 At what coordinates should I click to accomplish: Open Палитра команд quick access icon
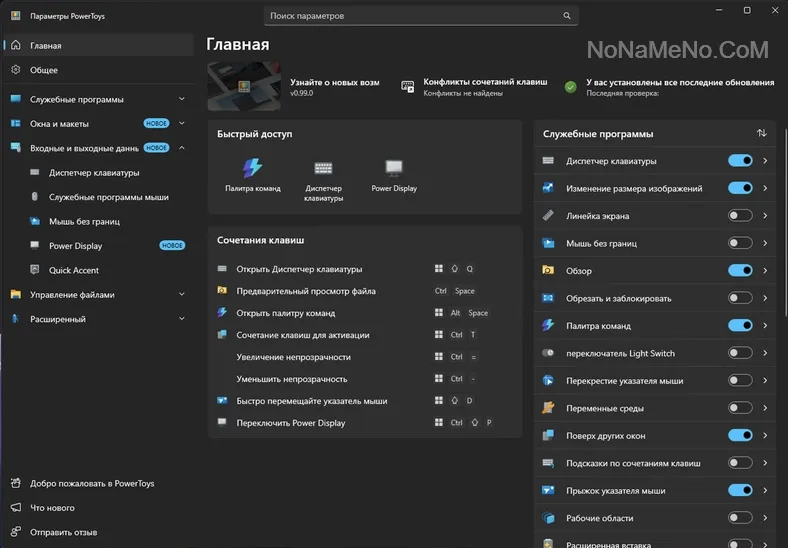[x=252, y=169]
